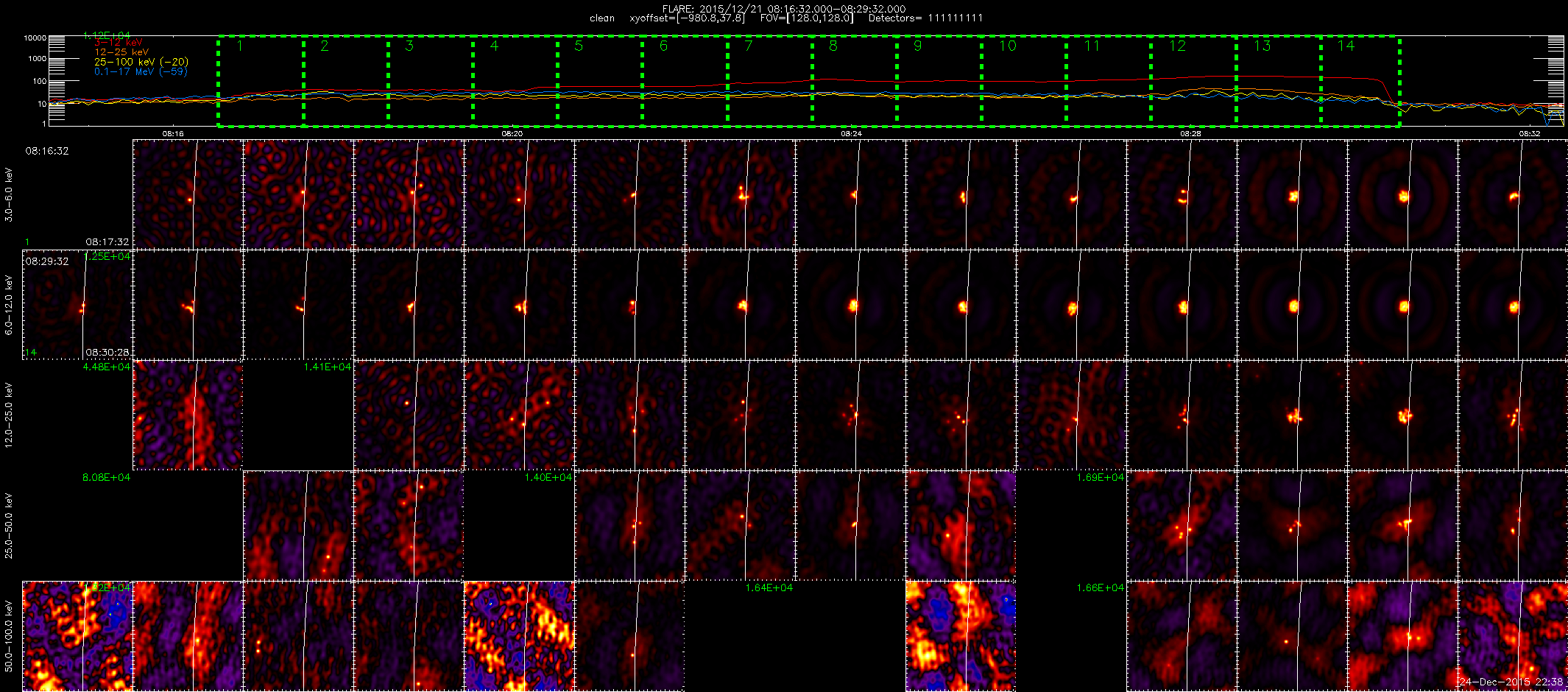
Task: Choose interval 8 in the light curve panel
Action: coord(833,46)
